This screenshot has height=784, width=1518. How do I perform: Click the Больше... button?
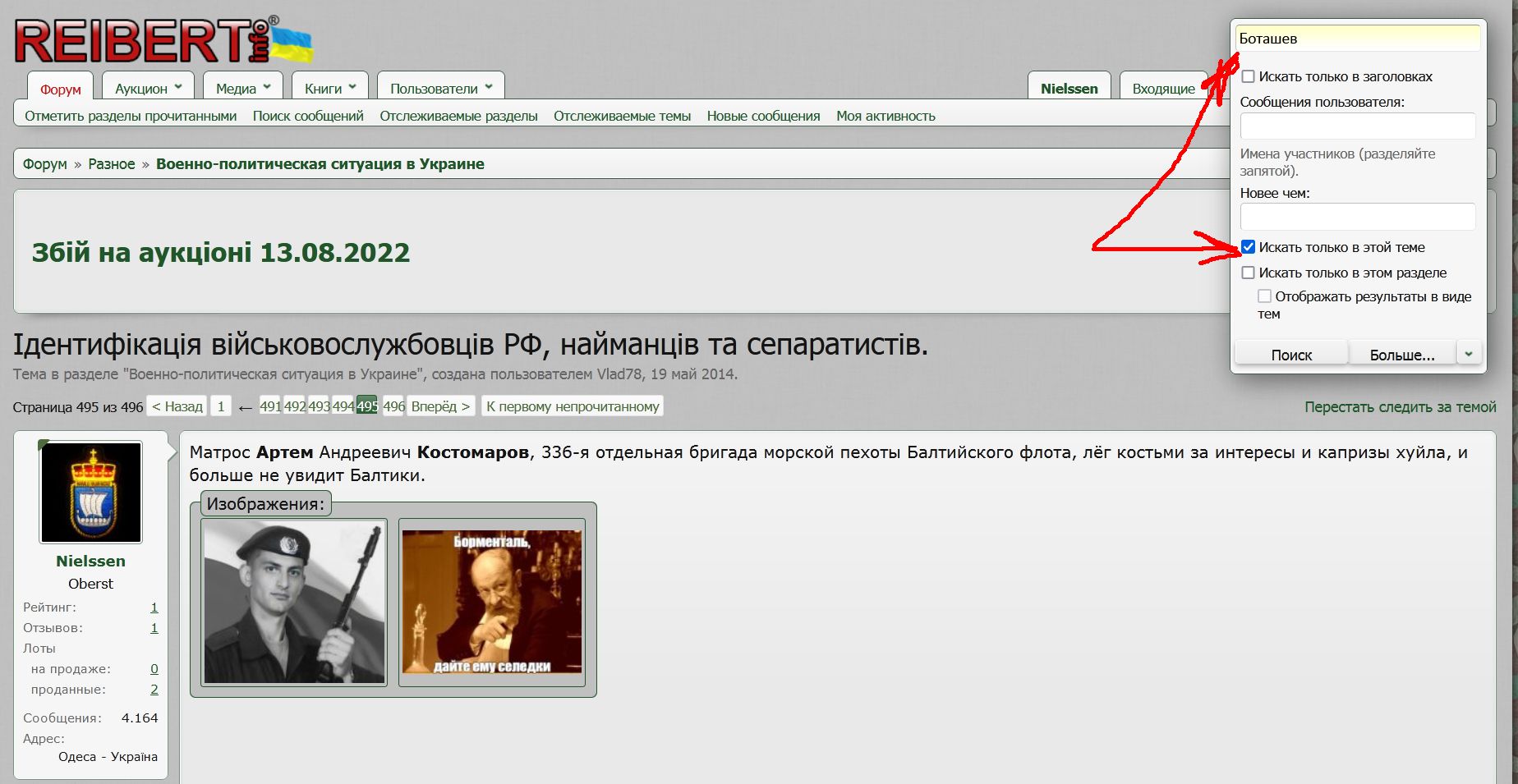[x=1402, y=354]
